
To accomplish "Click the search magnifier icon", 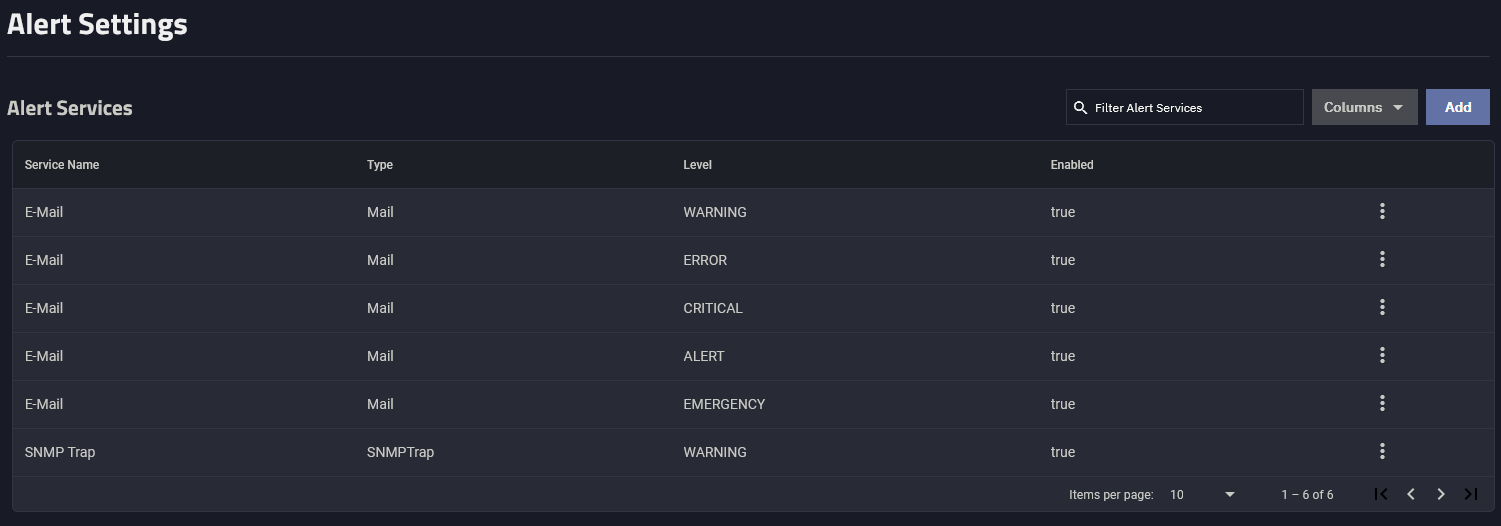I will tap(1080, 108).
